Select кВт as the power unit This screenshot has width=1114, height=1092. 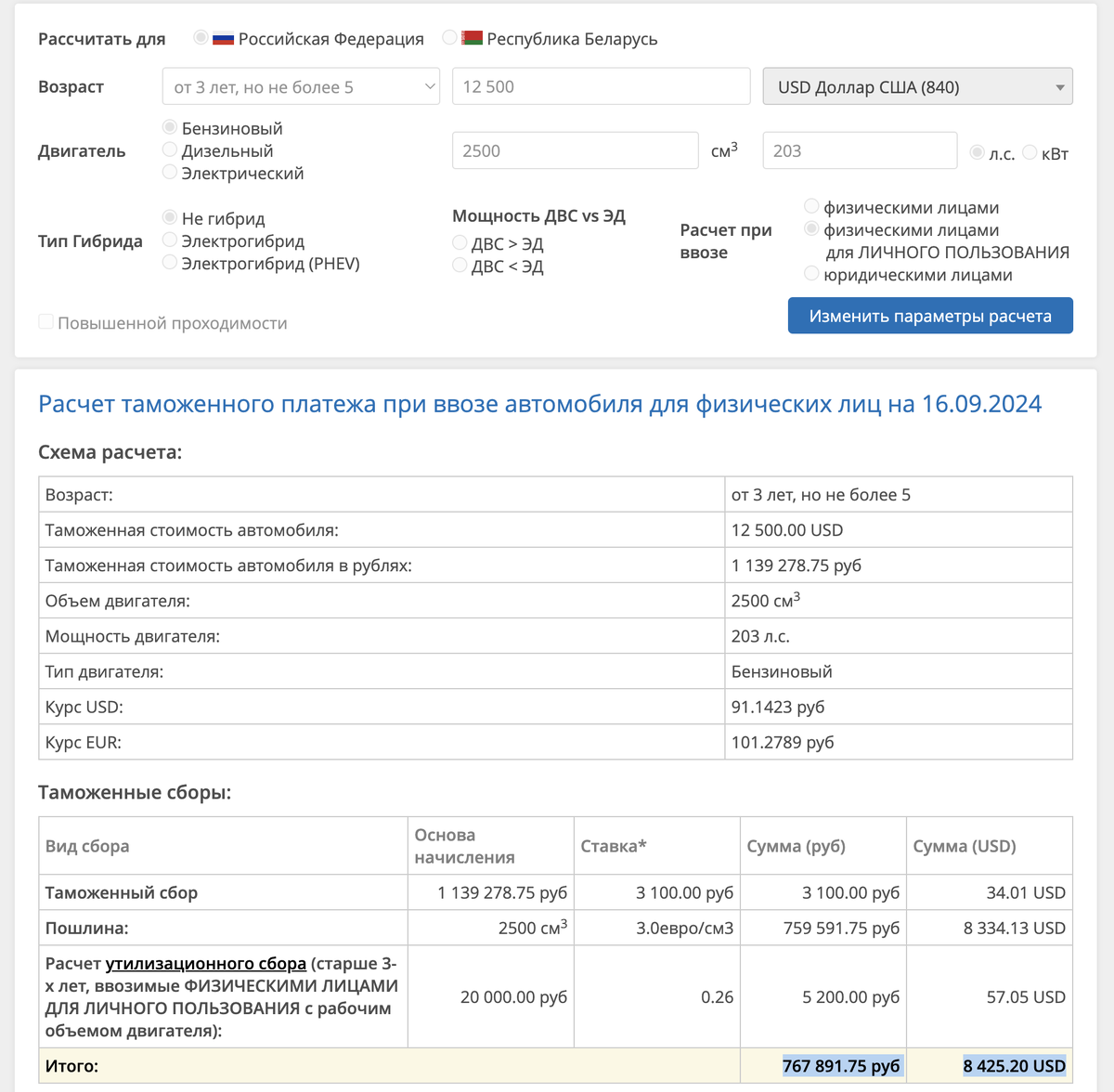point(1030,152)
